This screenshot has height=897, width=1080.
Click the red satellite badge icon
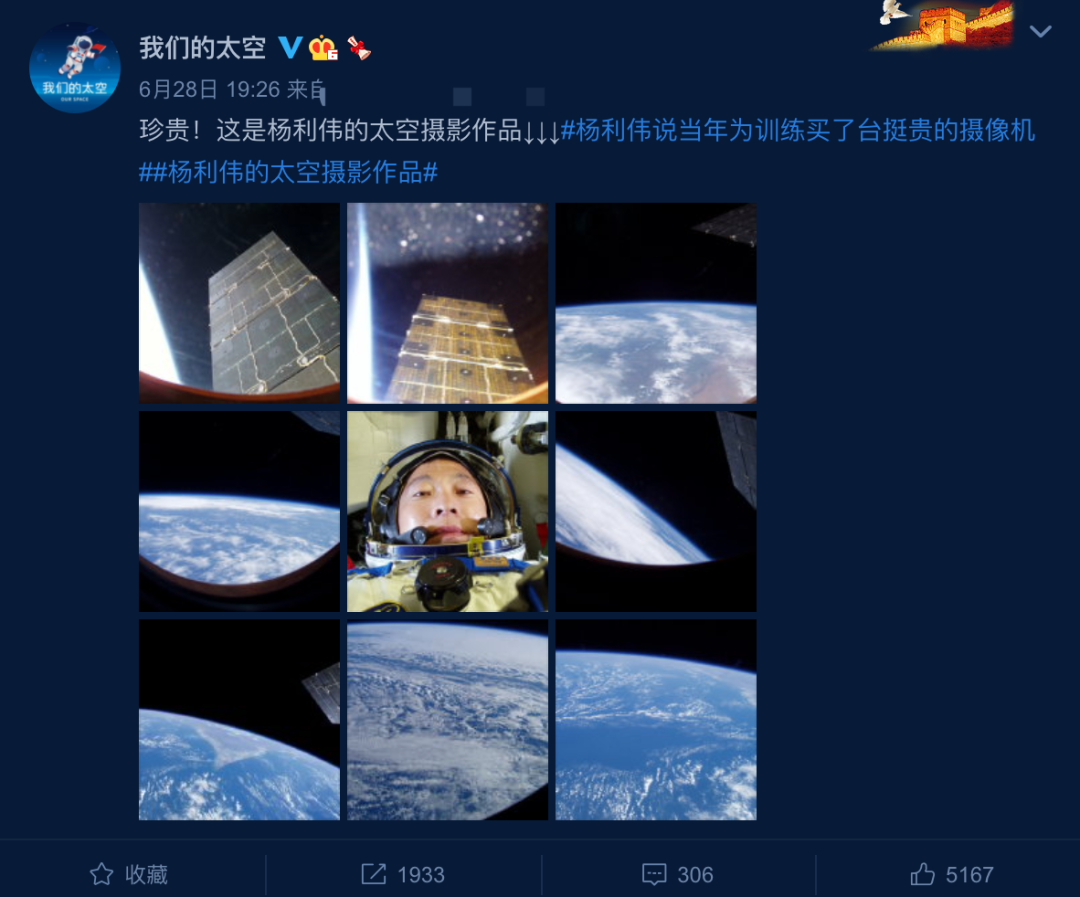359,48
